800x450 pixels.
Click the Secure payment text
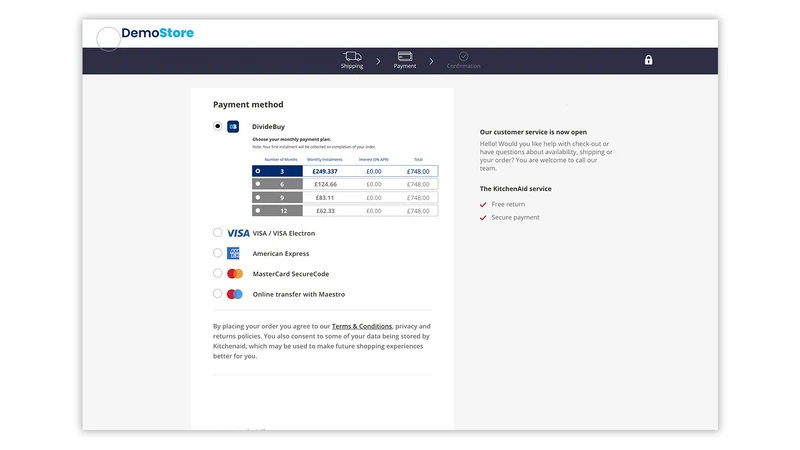pyautogui.click(x=515, y=217)
